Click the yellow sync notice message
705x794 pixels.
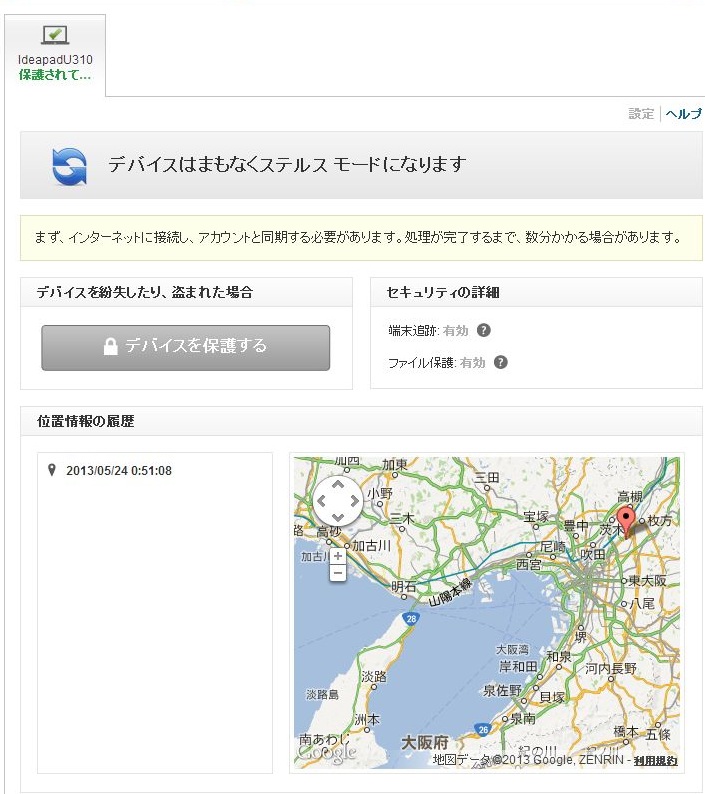(x=361, y=238)
